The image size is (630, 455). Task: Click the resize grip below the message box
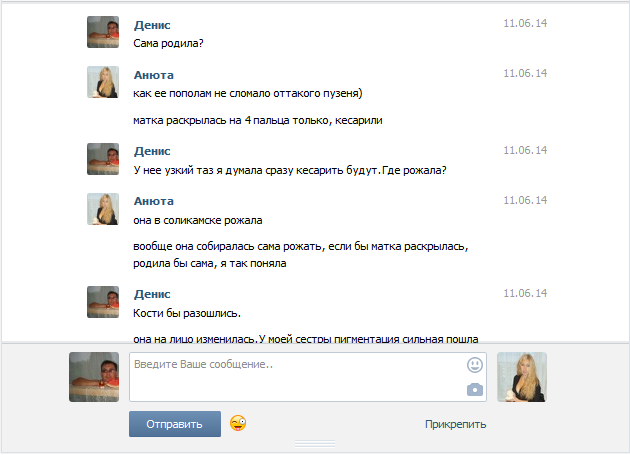(314, 441)
